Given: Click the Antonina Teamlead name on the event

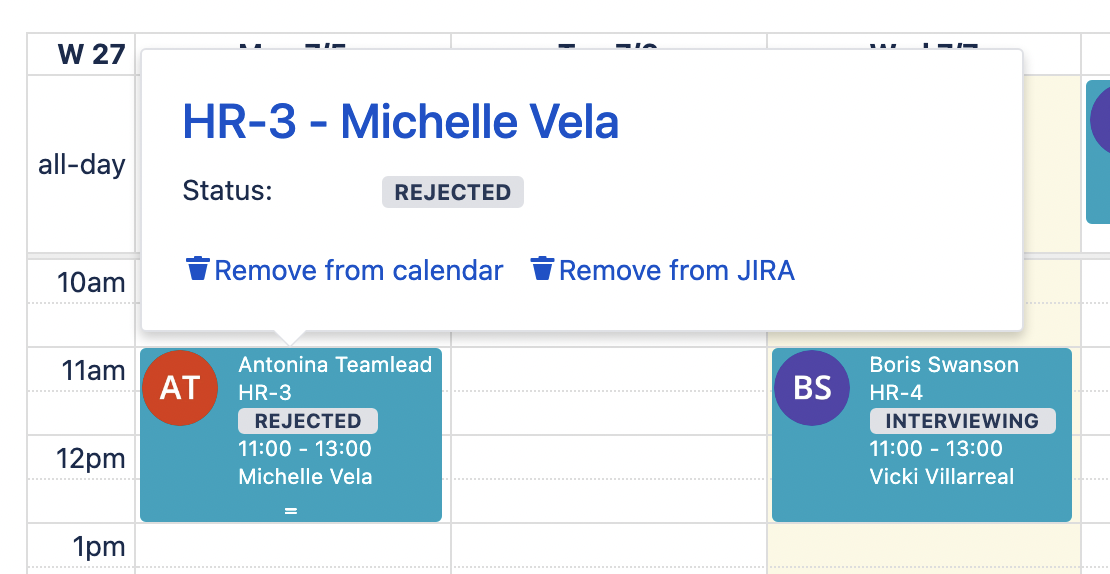Looking at the screenshot, I should [335, 365].
